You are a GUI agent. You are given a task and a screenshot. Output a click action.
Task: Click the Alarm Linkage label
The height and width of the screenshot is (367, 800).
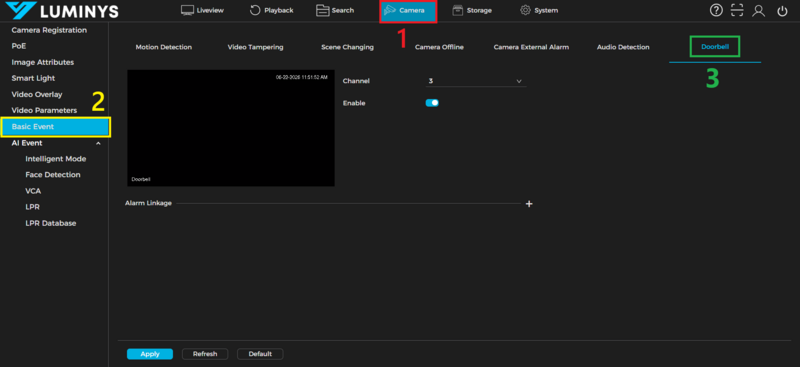click(x=148, y=203)
